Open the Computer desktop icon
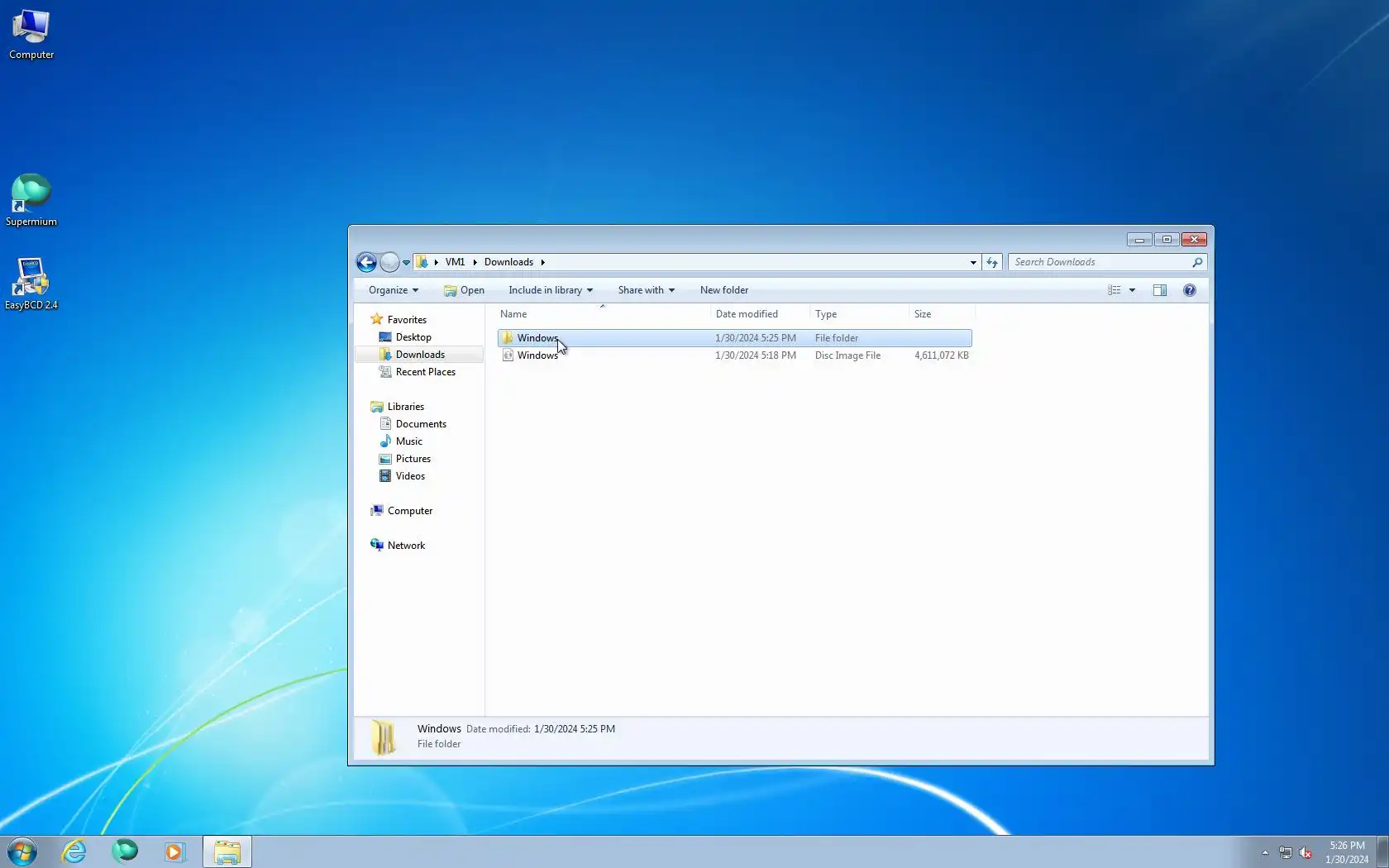Image resolution: width=1389 pixels, height=868 pixels. 31,35
